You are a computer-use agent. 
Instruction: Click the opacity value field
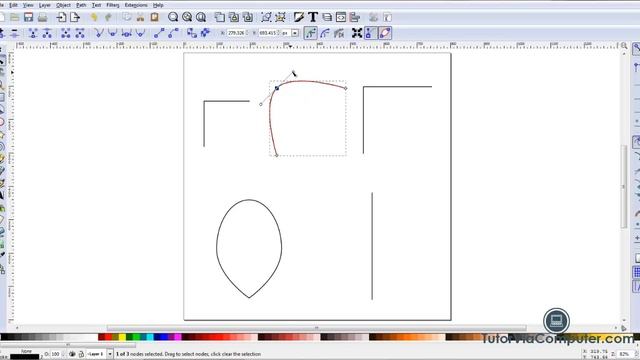[56, 354]
